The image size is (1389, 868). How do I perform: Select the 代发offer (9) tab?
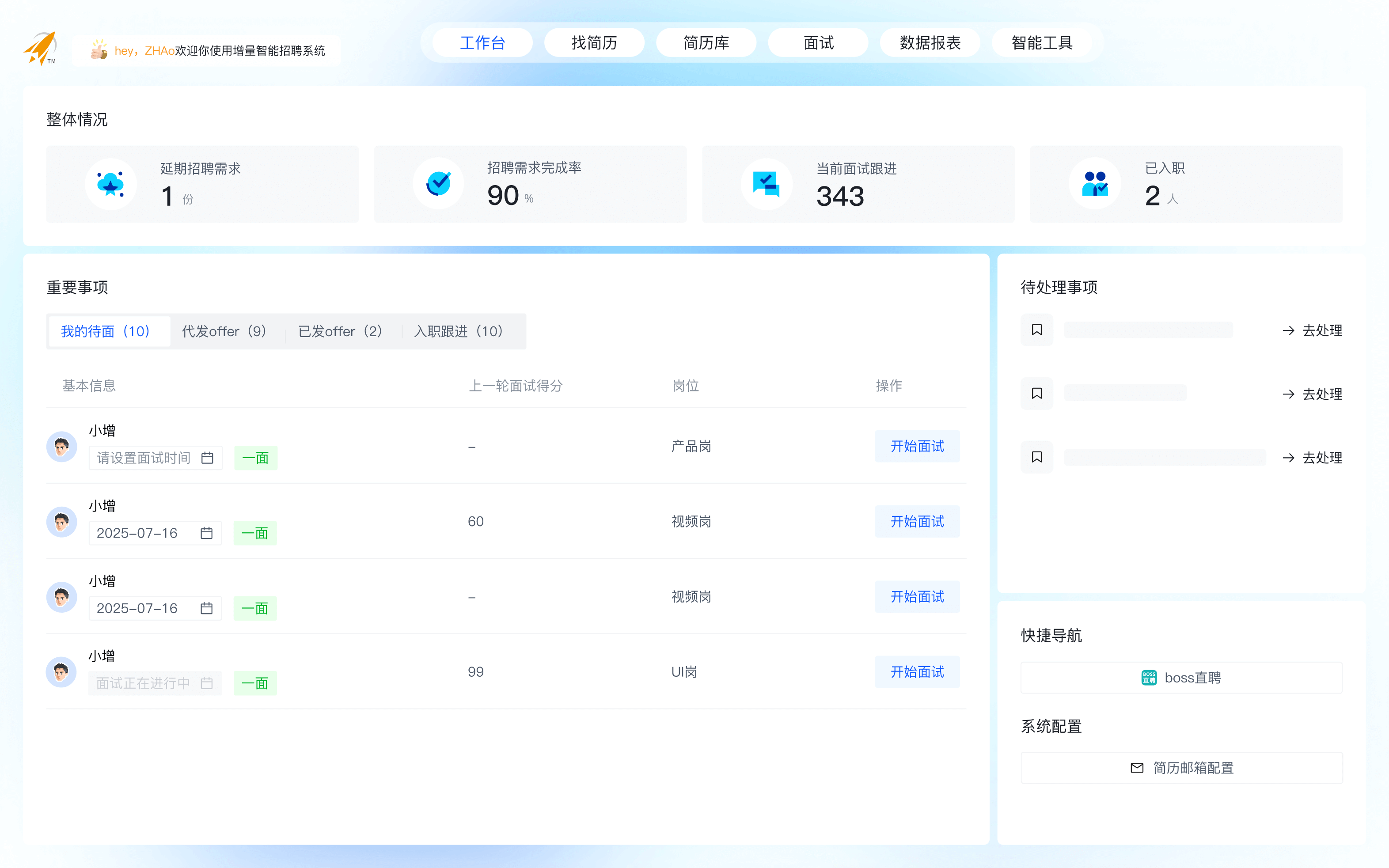click(224, 331)
